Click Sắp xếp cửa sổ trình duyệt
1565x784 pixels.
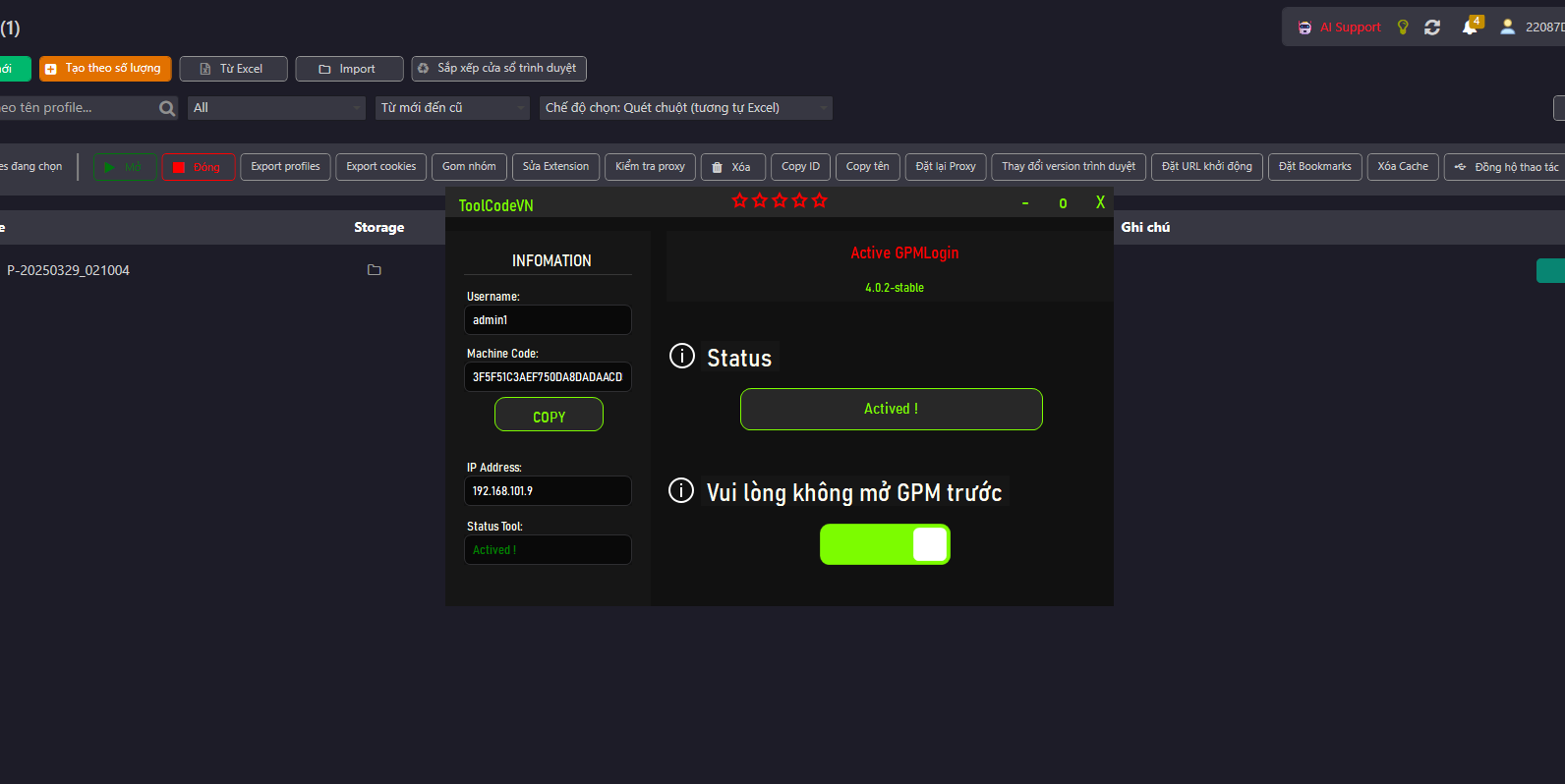[x=498, y=69]
